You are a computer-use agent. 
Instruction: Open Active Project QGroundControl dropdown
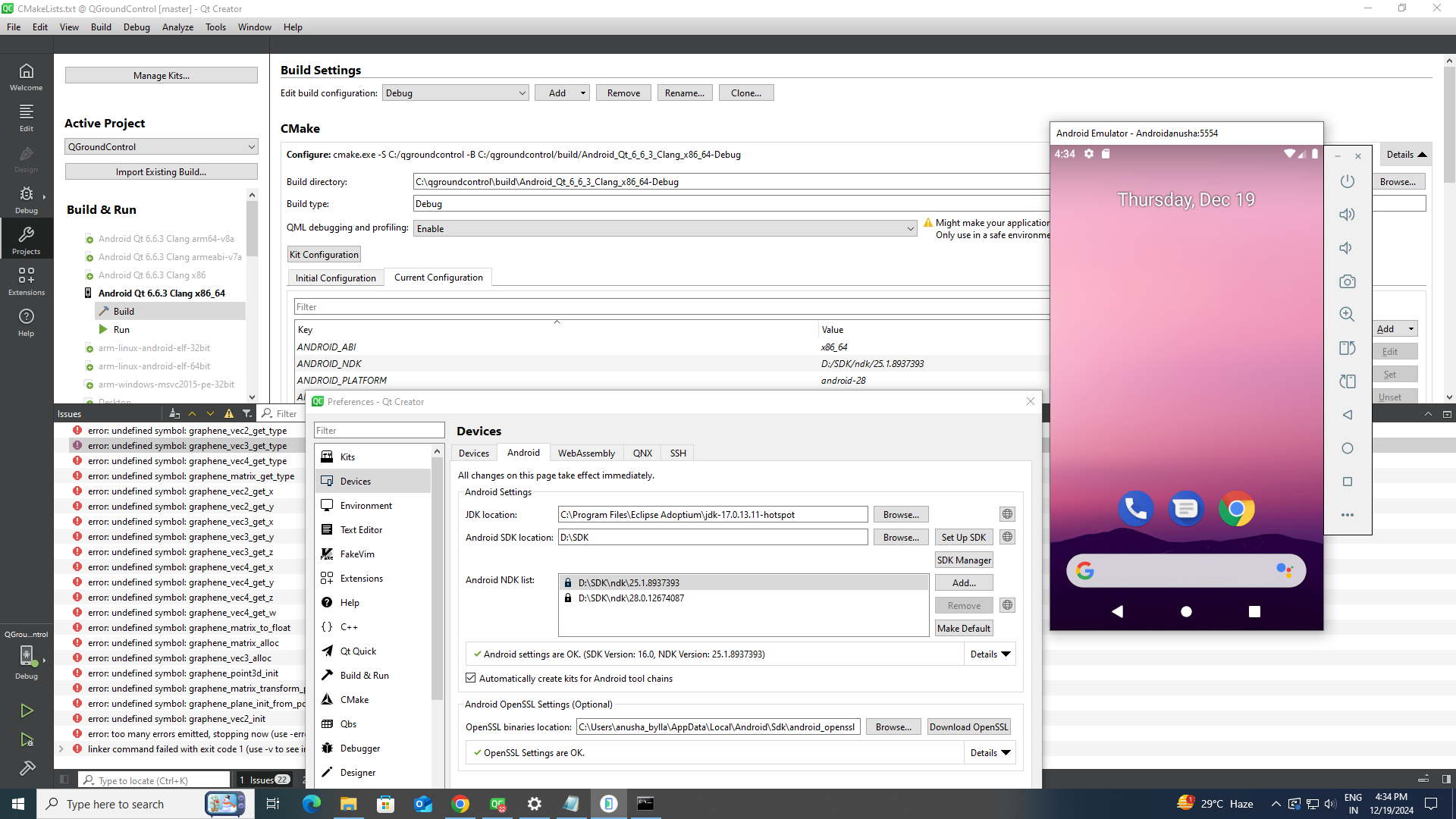click(x=162, y=146)
